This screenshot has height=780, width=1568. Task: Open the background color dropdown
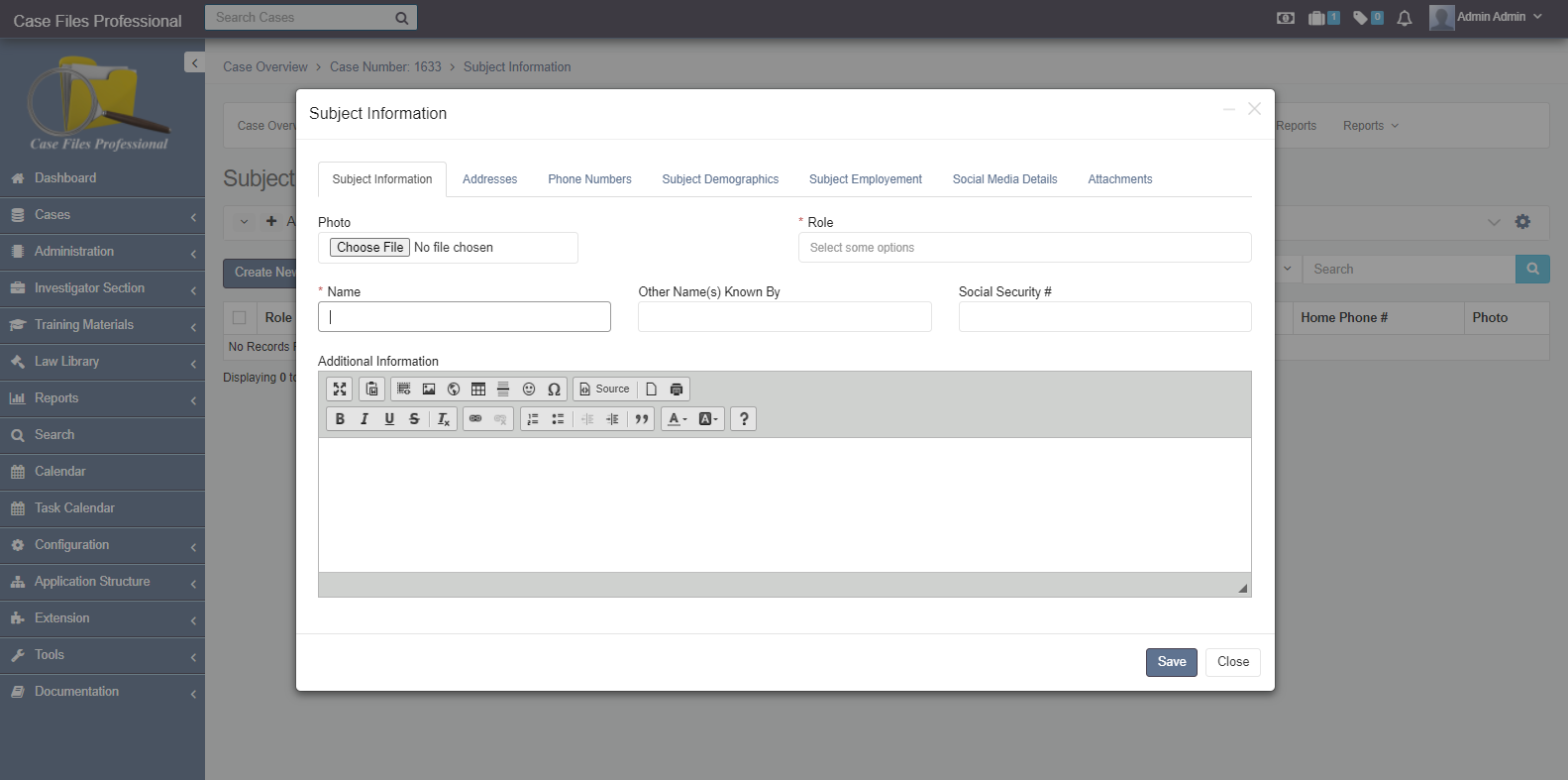tap(708, 419)
